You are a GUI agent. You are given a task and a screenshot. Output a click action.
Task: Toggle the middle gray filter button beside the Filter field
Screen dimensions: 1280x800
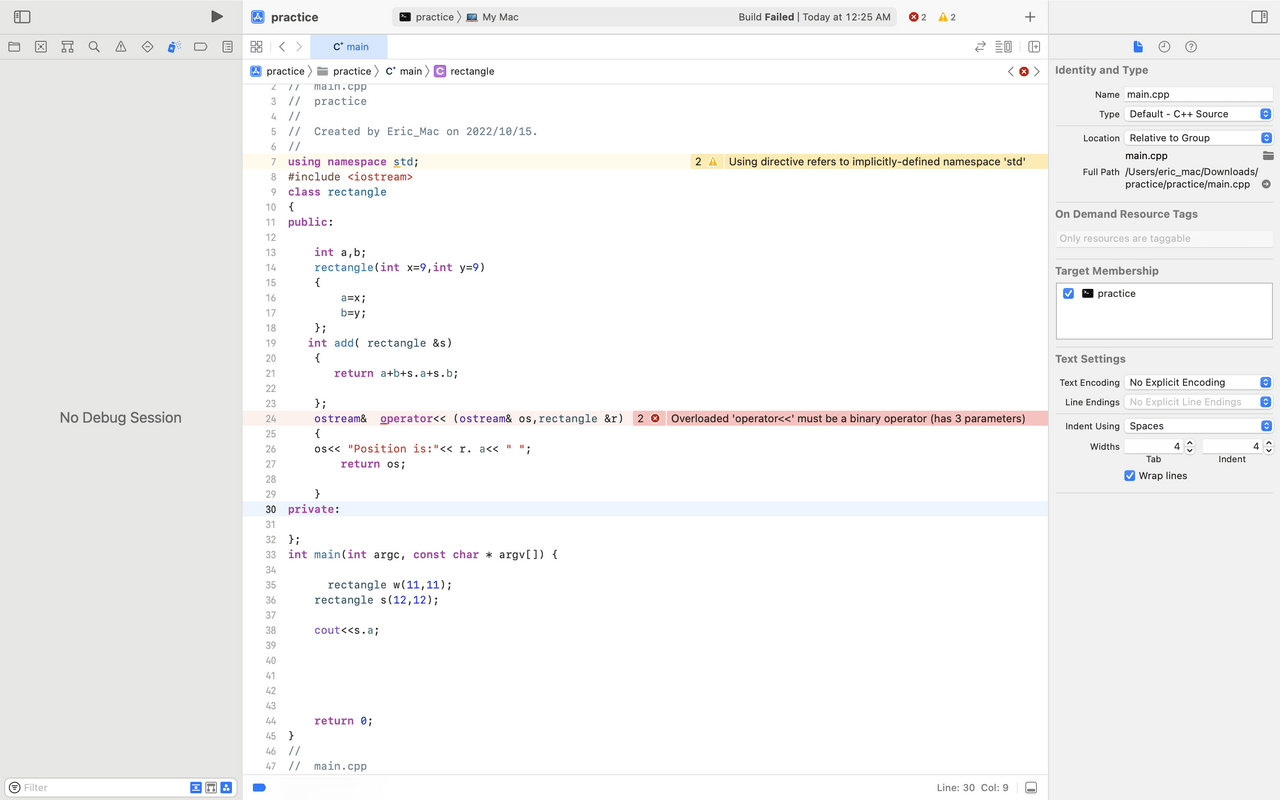click(211, 788)
